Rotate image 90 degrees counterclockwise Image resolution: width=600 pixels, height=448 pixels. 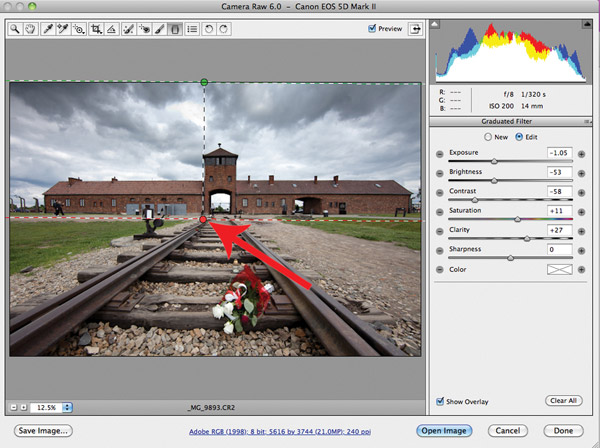[x=209, y=29]
